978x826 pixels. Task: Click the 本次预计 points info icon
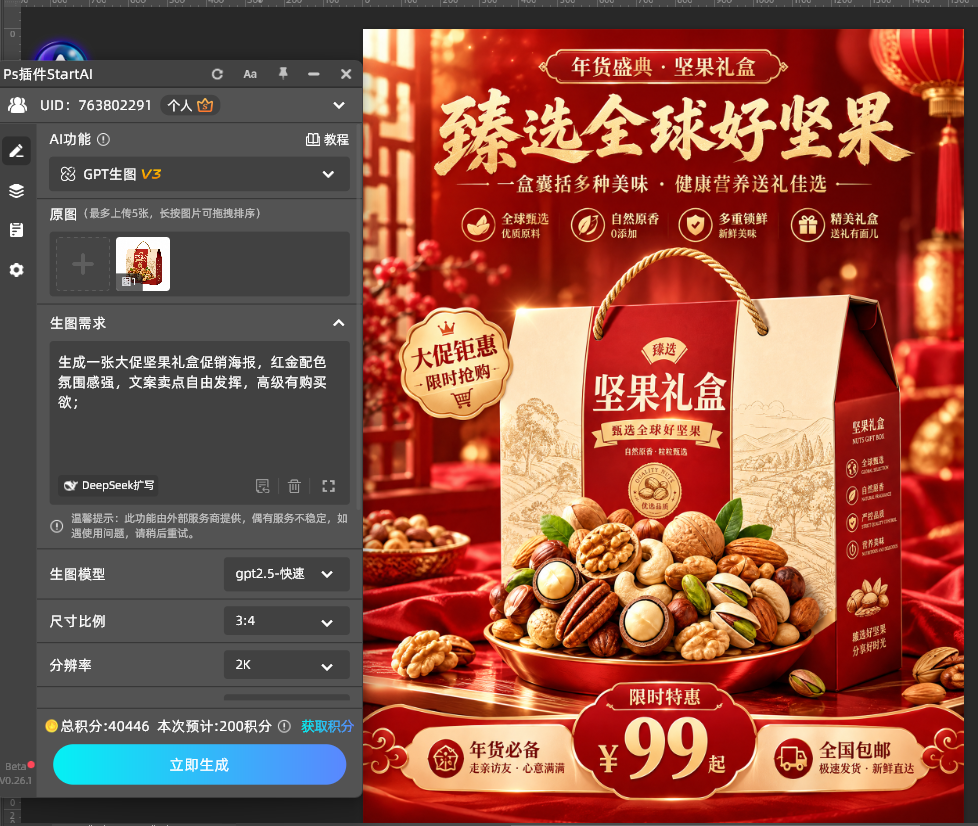(x=284, y=726)
